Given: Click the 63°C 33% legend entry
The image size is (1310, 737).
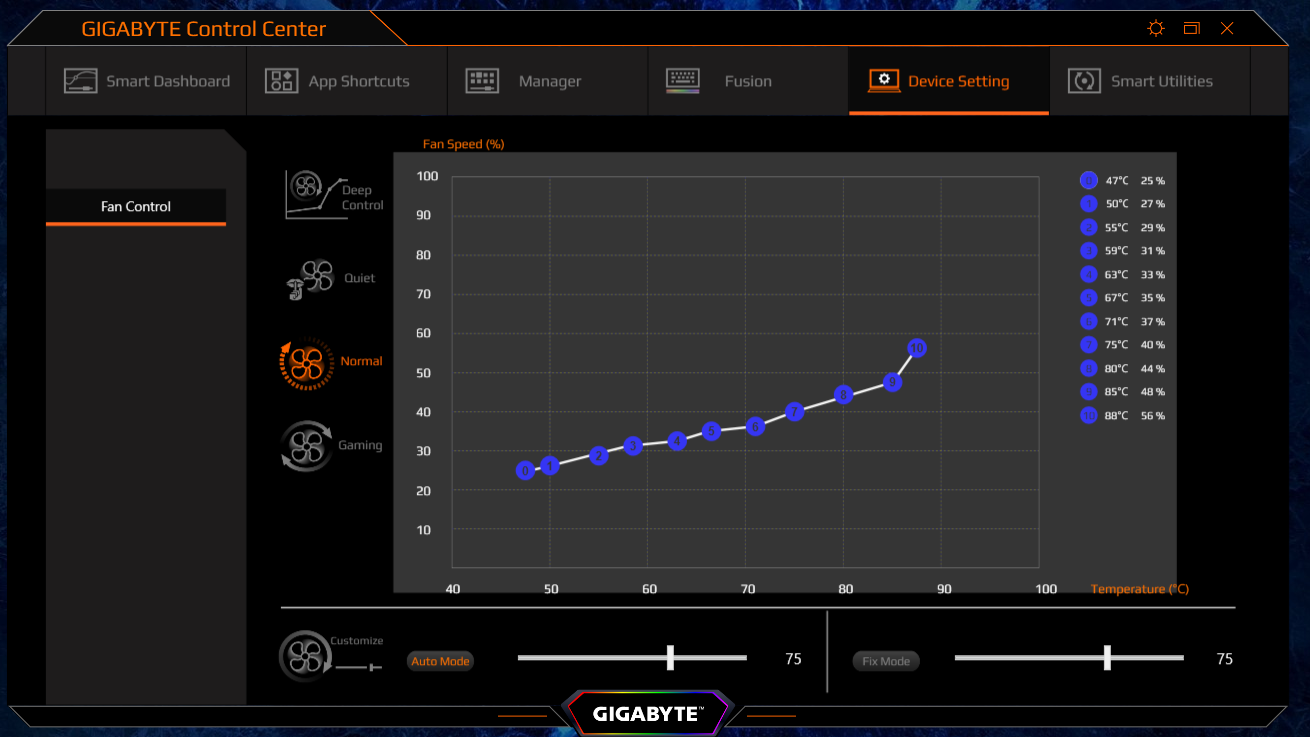Looking at the screenshot, I should (1123, 274).
